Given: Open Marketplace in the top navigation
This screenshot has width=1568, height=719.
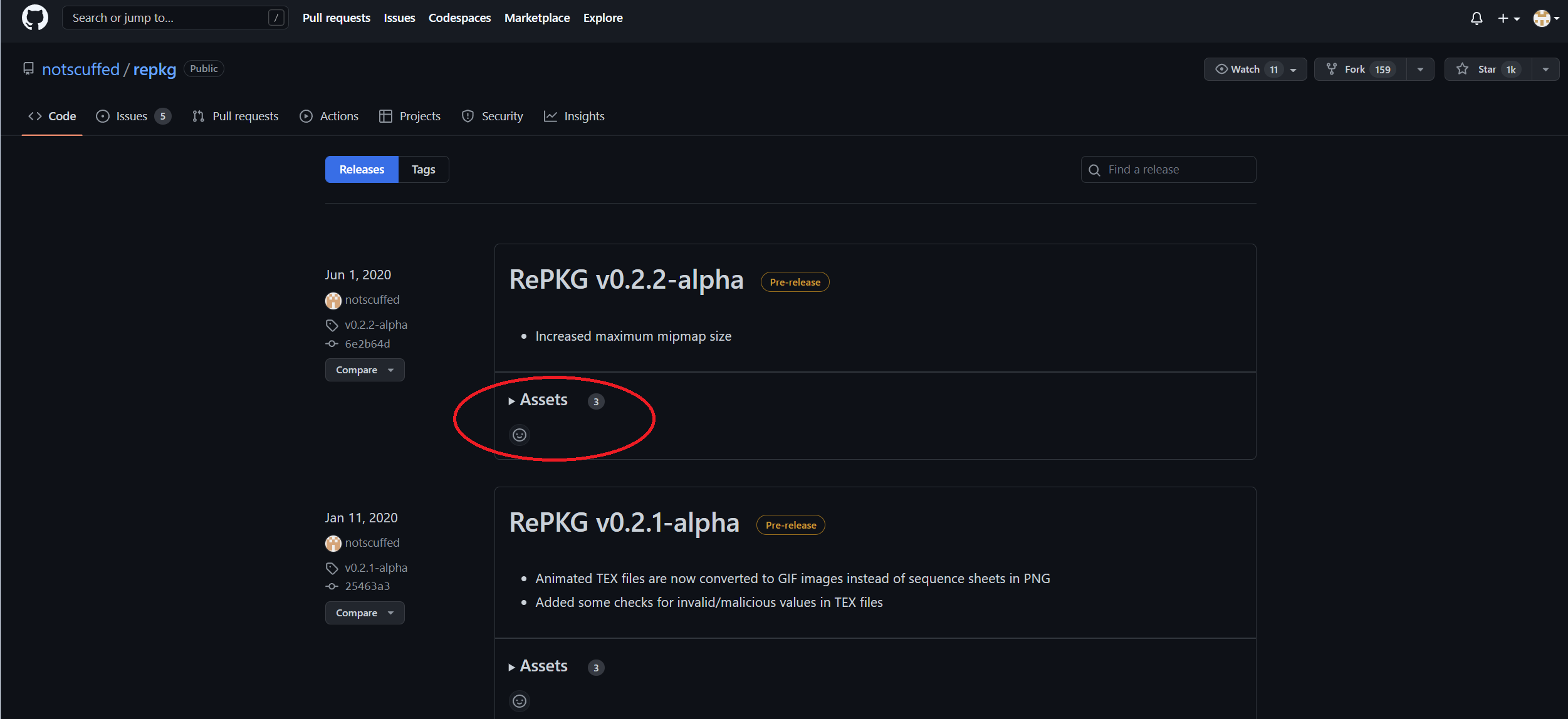Looking at the screenshot, I should (537, 18).
